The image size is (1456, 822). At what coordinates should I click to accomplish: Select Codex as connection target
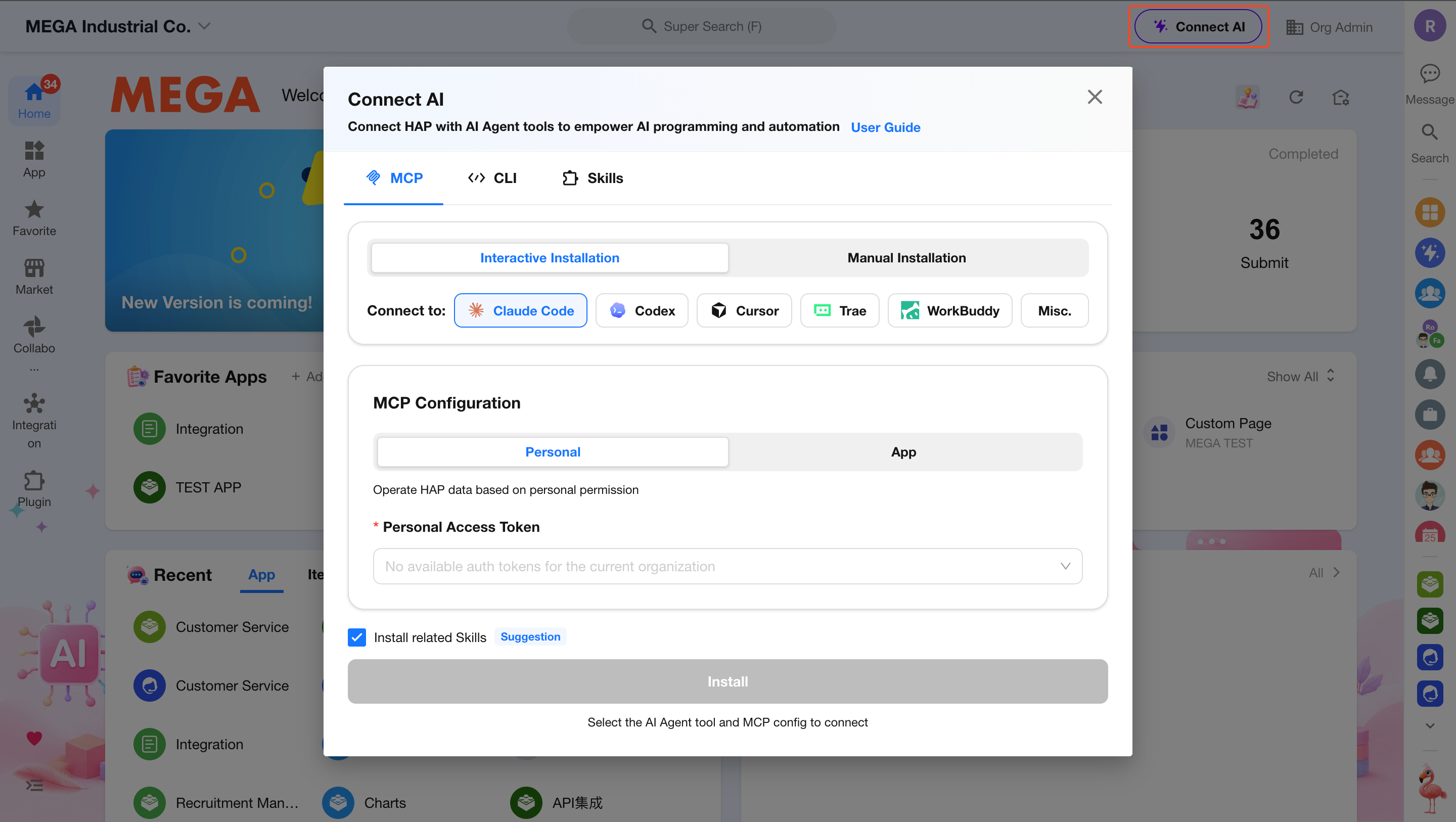pos(642,310)
